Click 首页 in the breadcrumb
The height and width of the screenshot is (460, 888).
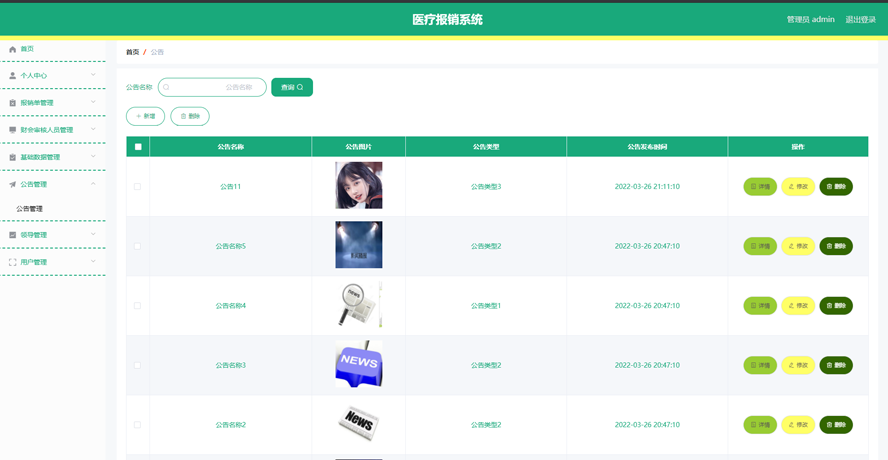coord(133,52)
